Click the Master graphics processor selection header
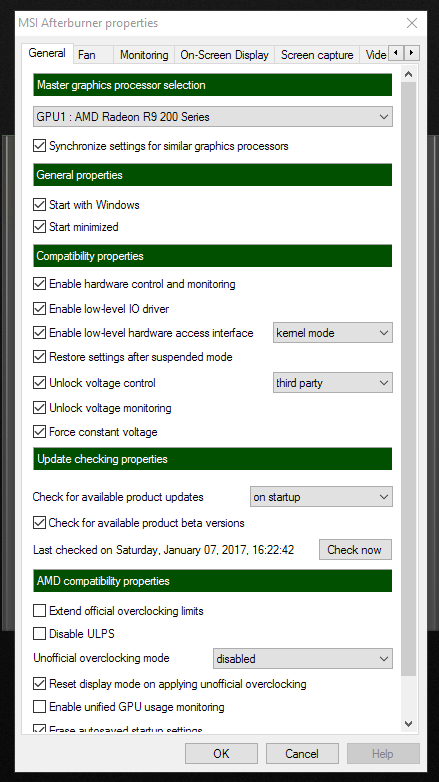439x782 pixels. (x=213, y=85)
